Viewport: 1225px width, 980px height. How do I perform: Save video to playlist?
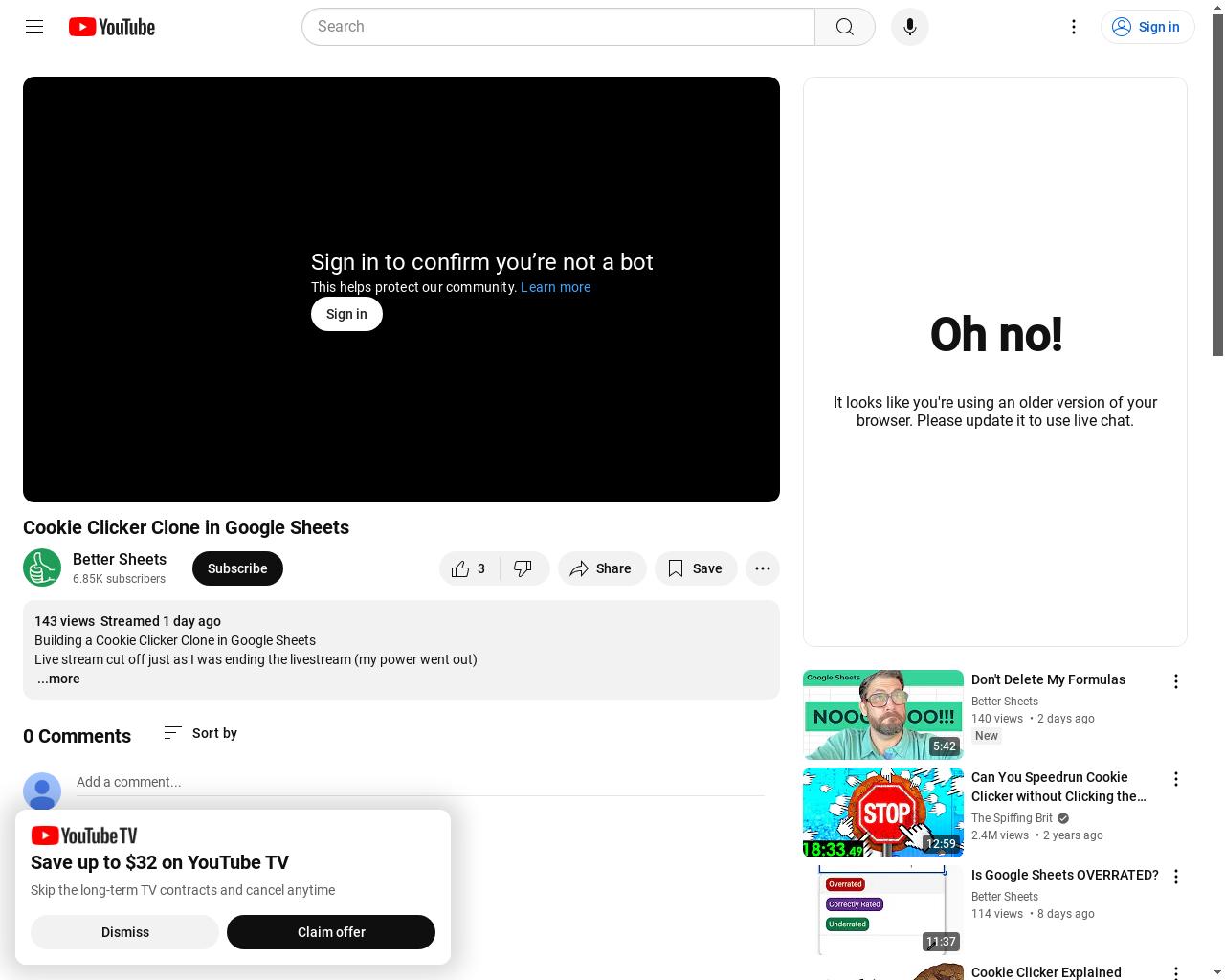696,568
